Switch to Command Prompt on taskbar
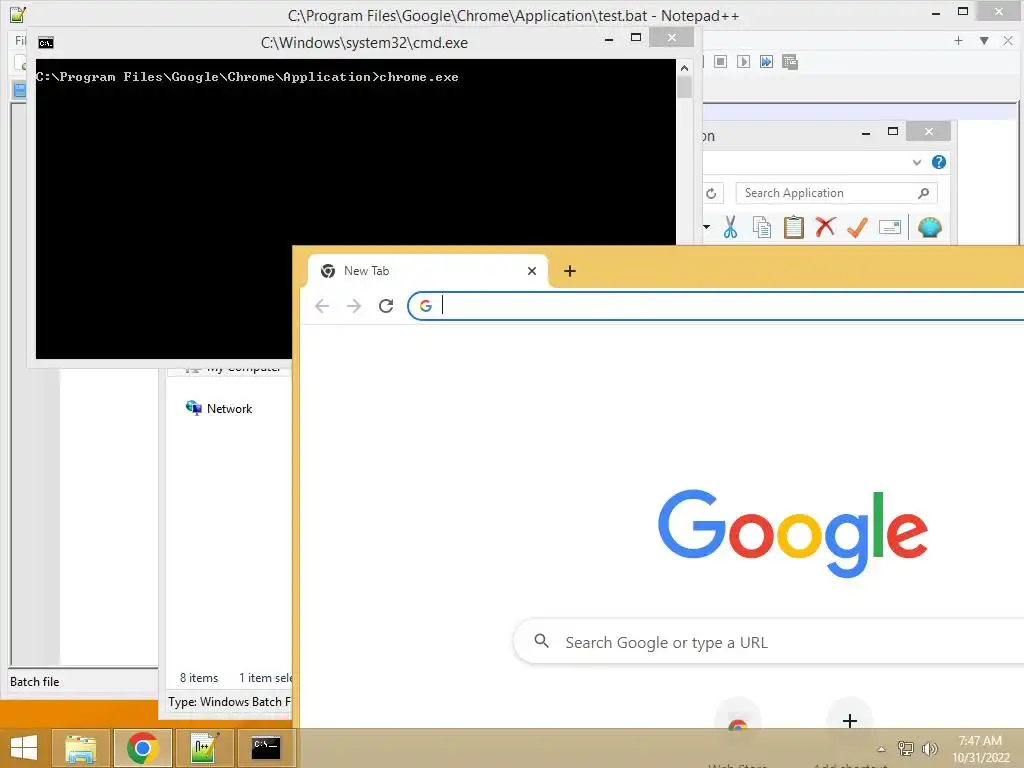The image size is (1024, 768). coord(266,748)
